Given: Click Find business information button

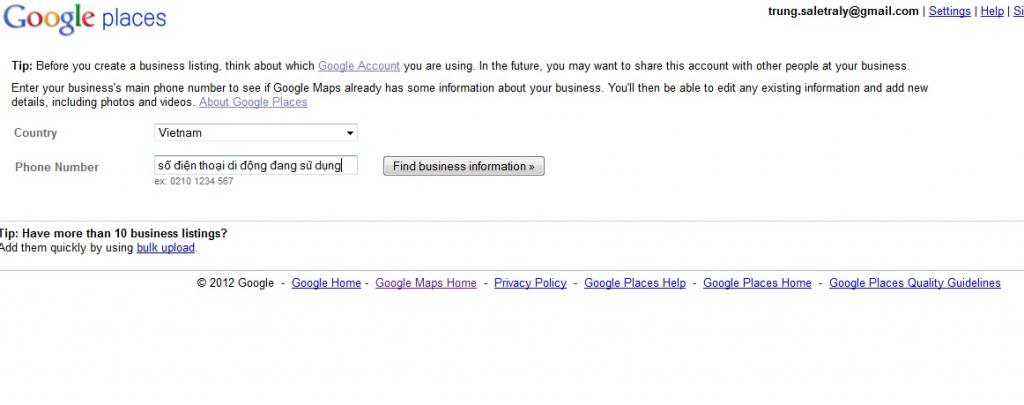Looking at the screenshot, I should pyautogui.click(x=464, y=166).
